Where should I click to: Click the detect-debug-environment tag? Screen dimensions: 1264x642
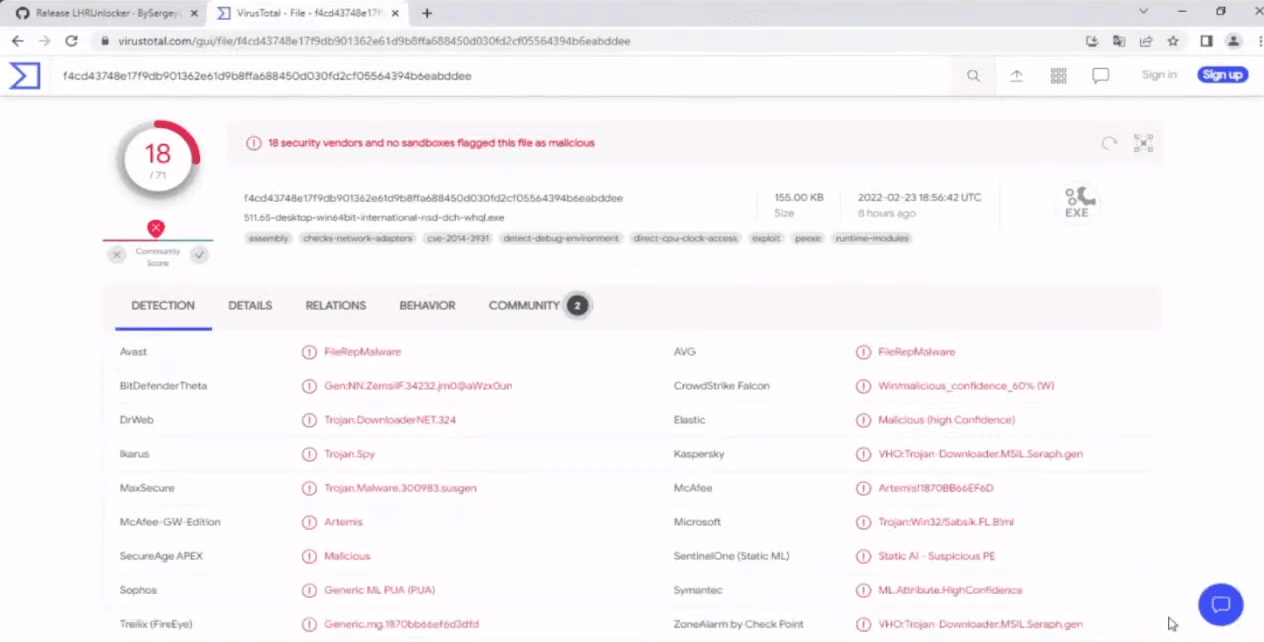[x=561, y=239]
